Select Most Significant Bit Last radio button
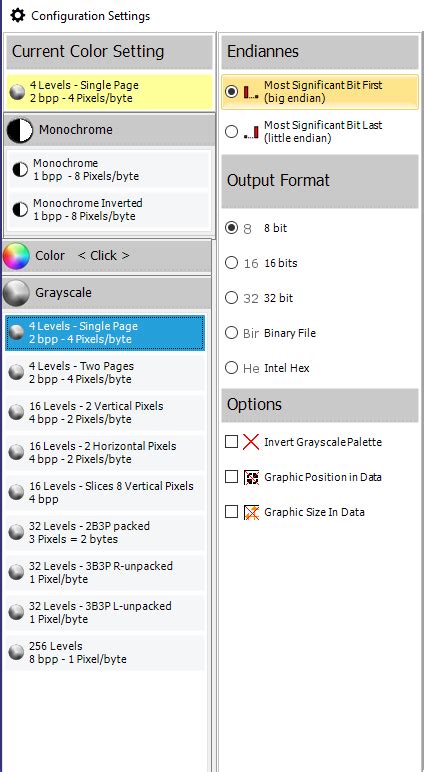Screen dimensions: 424x772 pyautogui.click(x=231, y=132)
